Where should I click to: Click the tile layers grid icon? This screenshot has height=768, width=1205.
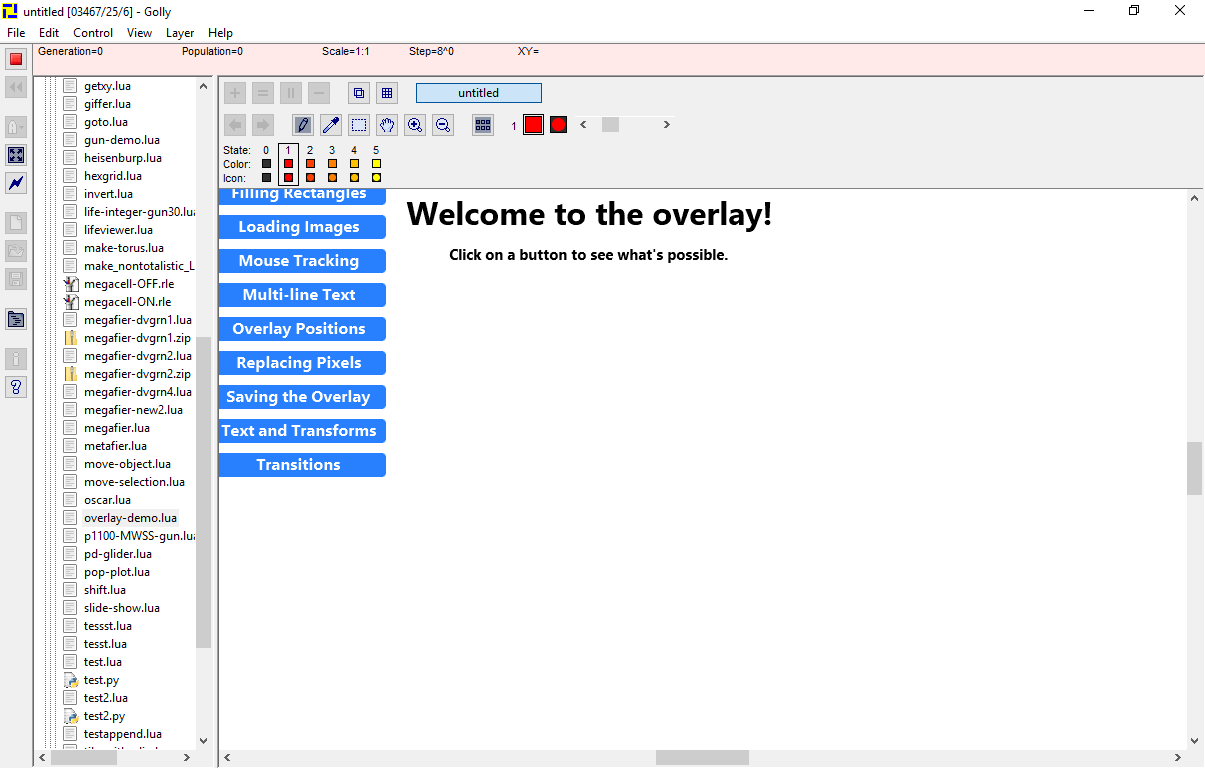[387, 93]
